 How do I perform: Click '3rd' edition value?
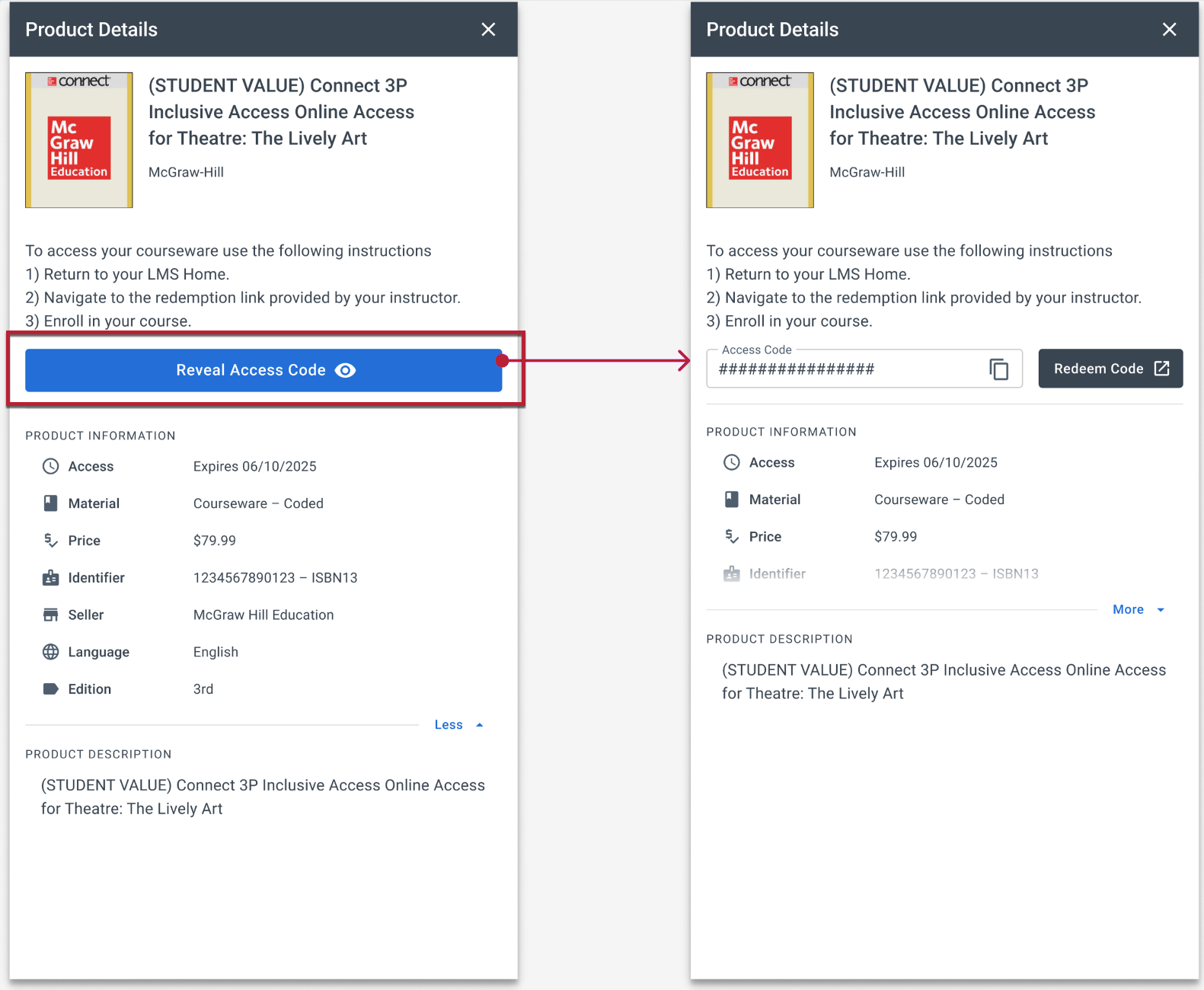(x=203, y=689)
